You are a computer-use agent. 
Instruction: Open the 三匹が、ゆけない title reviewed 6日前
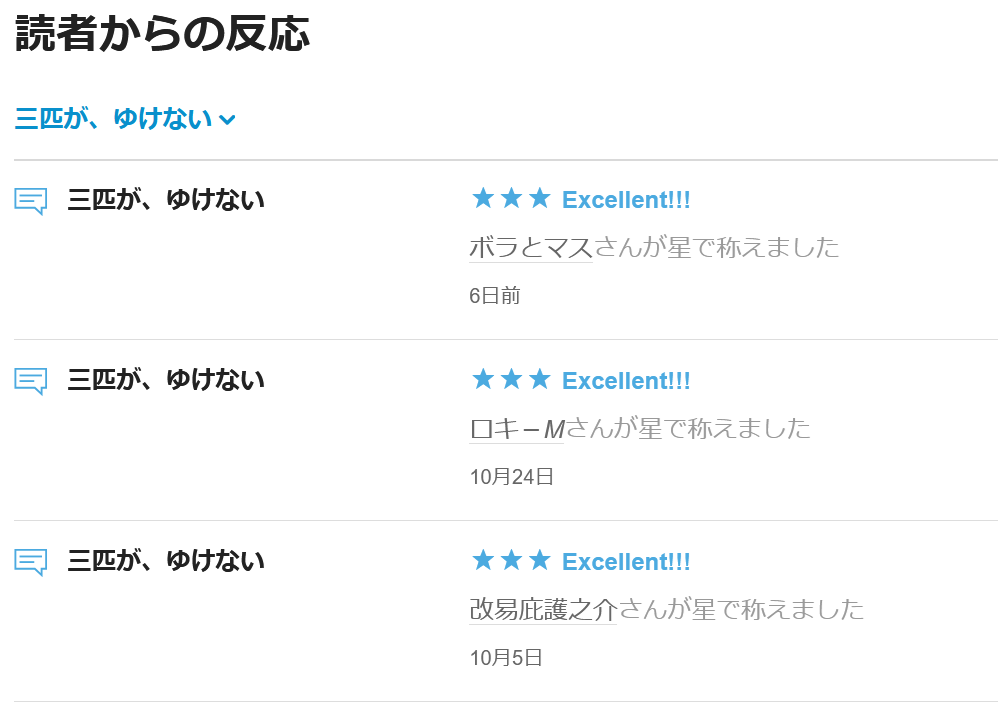click(x=166, y=200)
